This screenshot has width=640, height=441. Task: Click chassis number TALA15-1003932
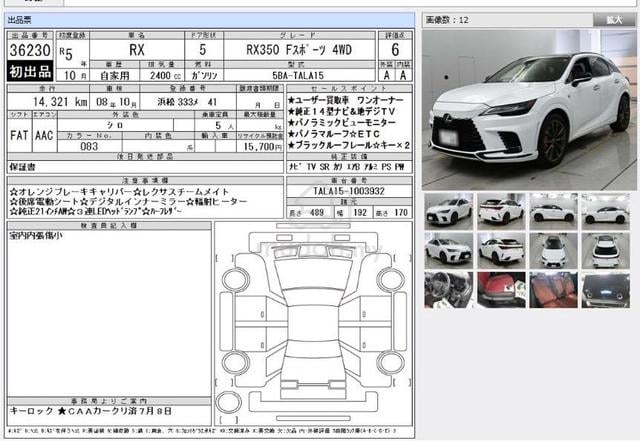349,191
